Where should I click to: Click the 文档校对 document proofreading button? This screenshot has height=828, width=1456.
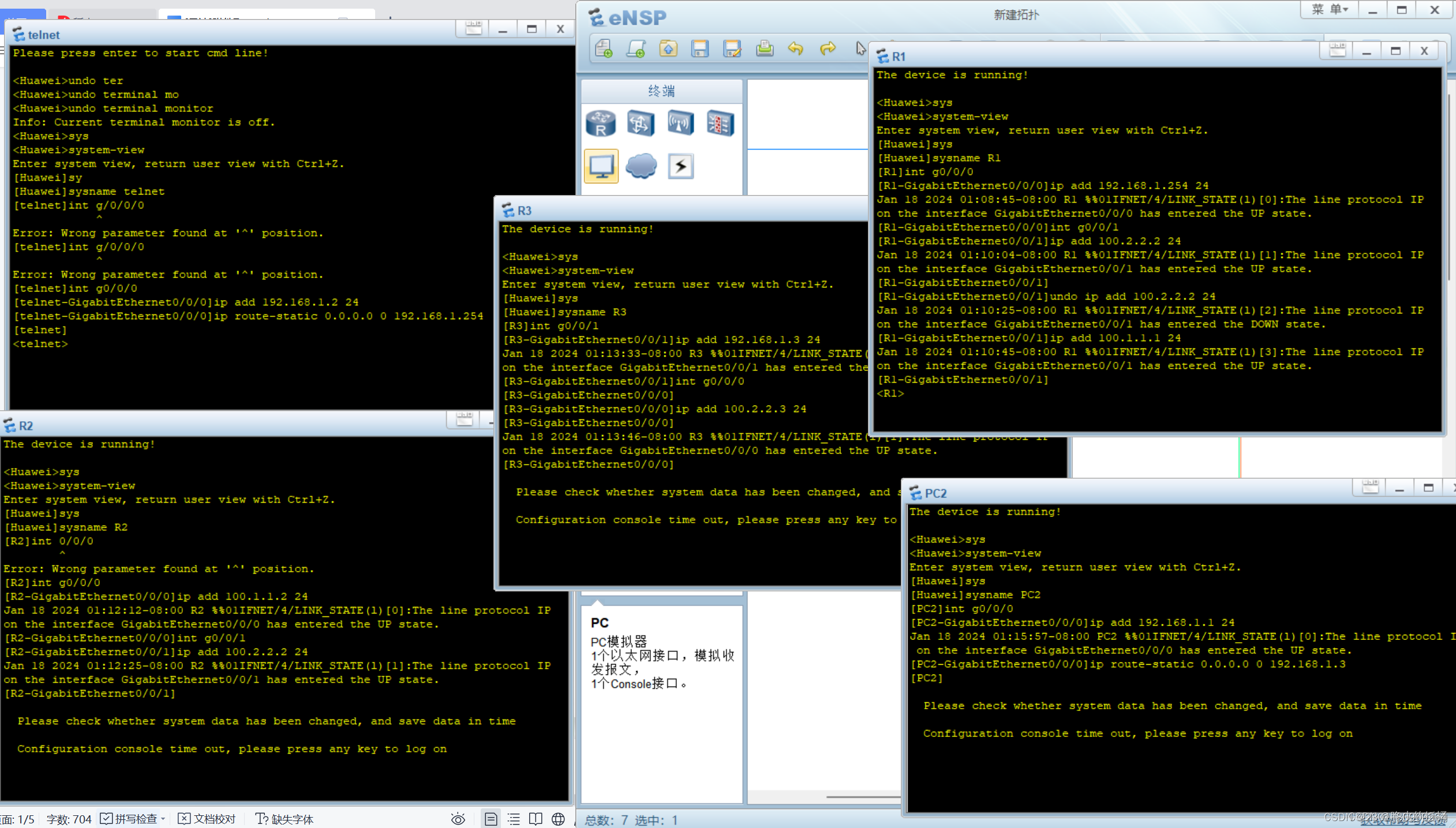pyautogui.click(x=207, y=819)
